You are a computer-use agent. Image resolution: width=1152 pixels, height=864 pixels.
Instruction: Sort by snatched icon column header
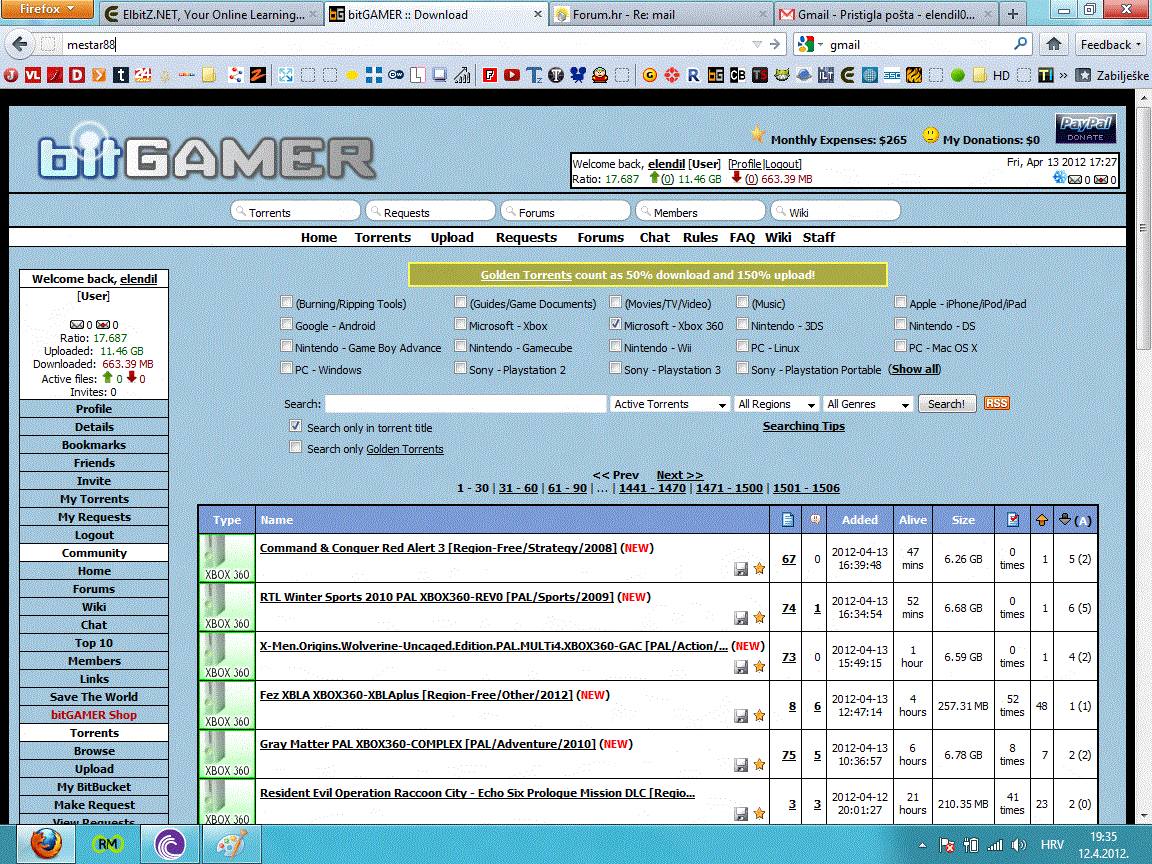tap(1012, 520)
